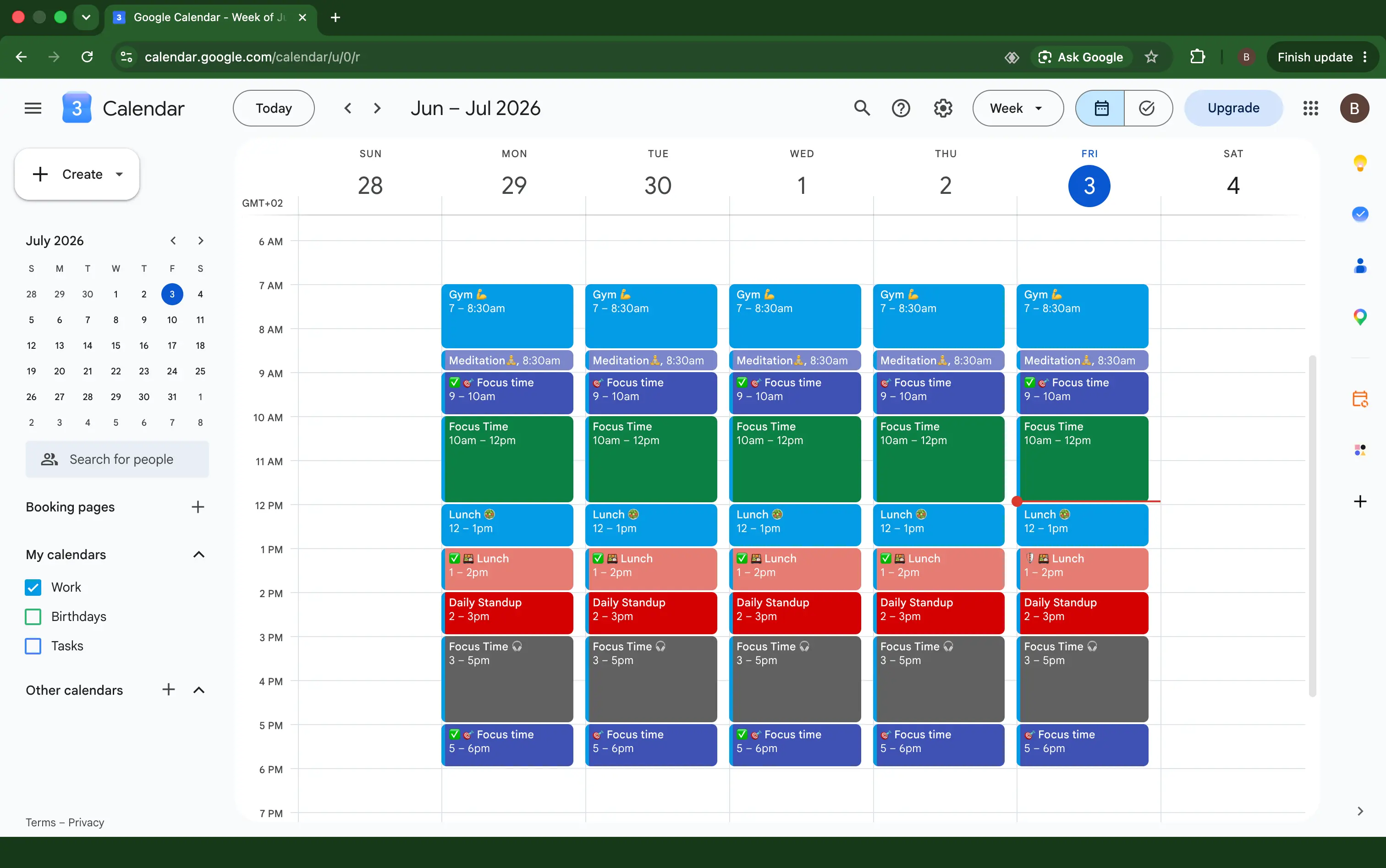
Task: Add other calendars plus icon
Action: pyautogui.click(x=168, y=689)
